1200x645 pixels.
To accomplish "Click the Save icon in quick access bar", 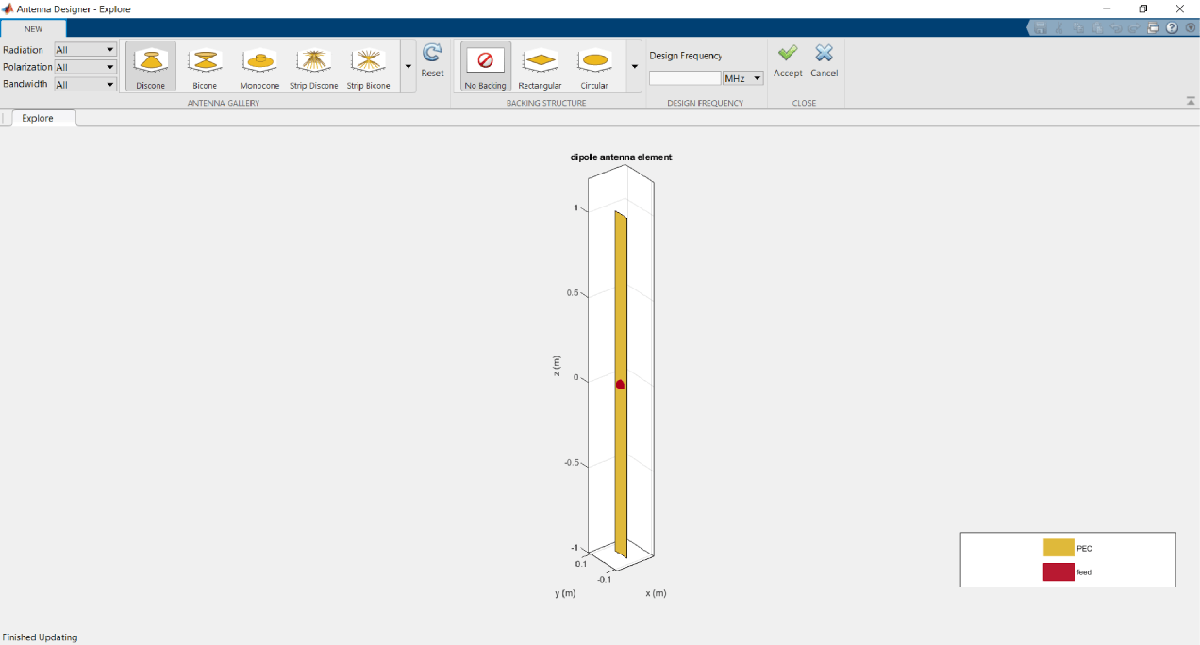I will point(1041,28).
